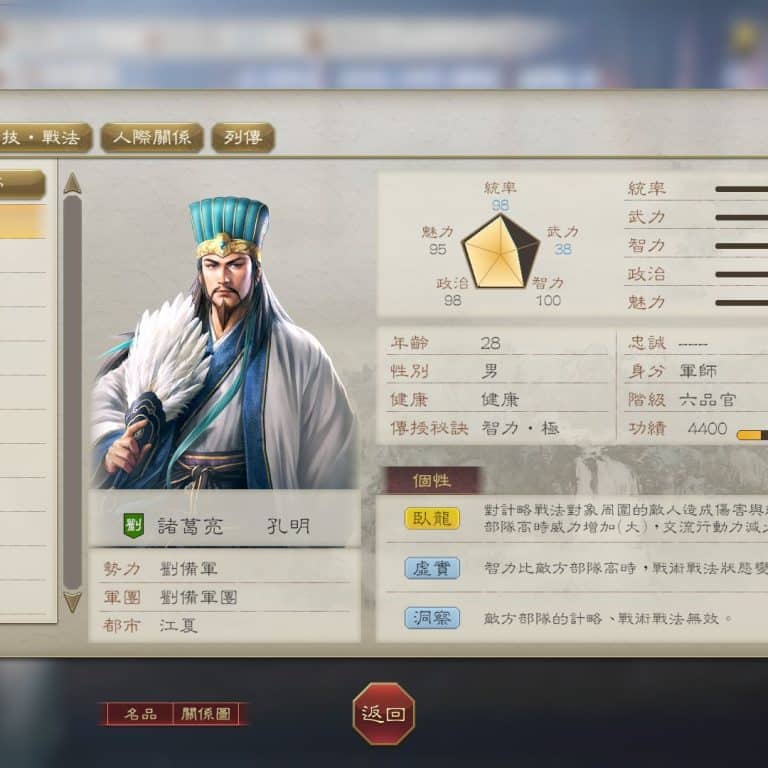Screen dimensions: 768x768
Task: Click the vertical officer list scrollbar
Action: pos(72,392)
